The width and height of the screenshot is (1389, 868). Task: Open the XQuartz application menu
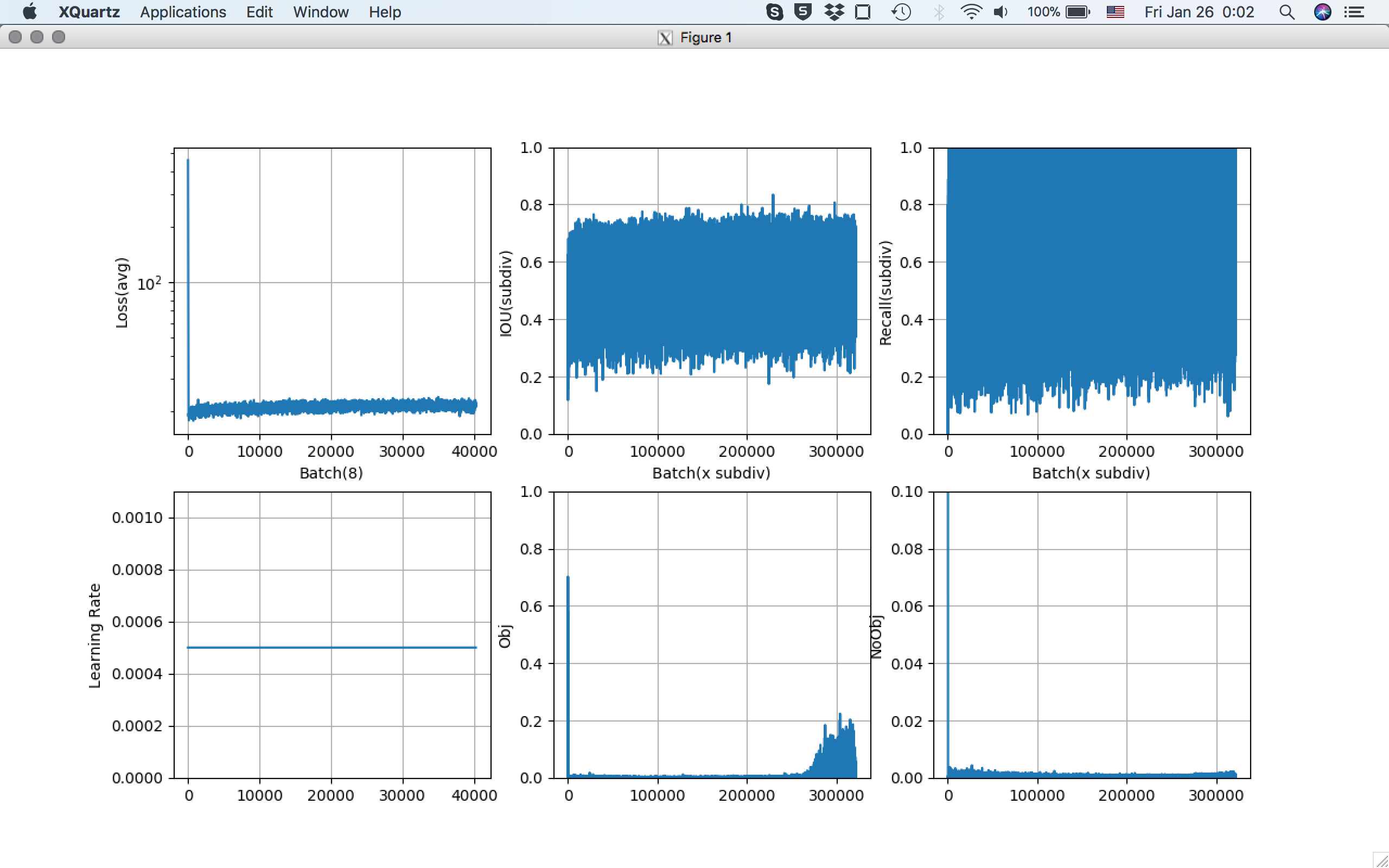89,12
